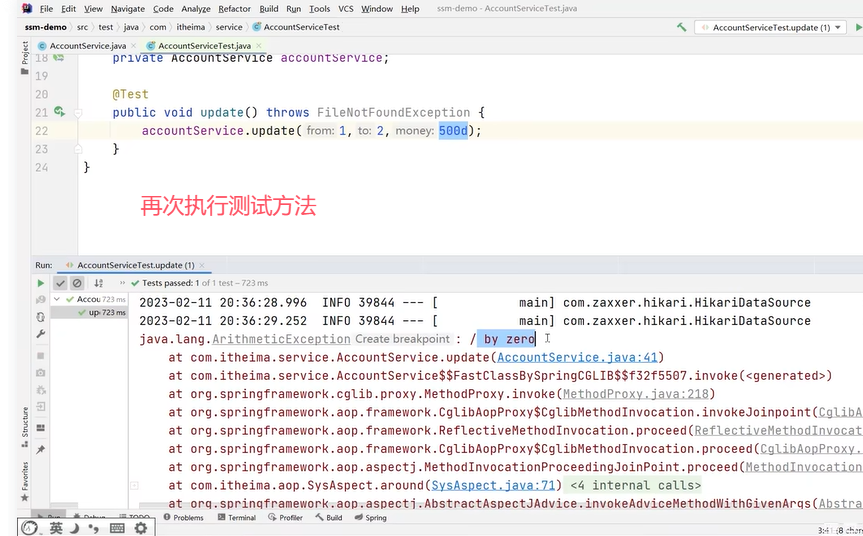Open Project side panel
Viewport: 863px width, 536px height.
(x=25, y=58)
